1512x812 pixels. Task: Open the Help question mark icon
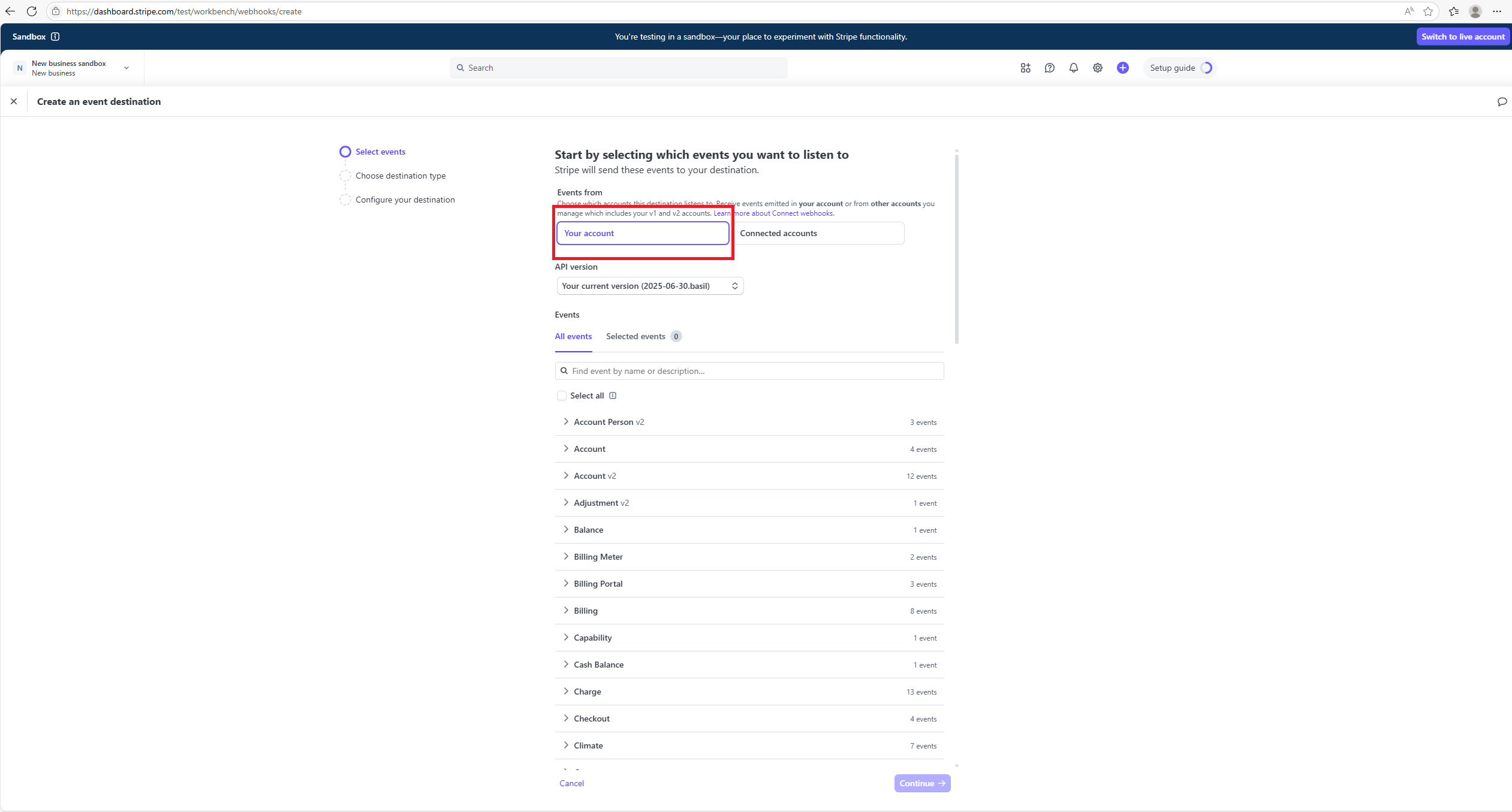click(1049, 68)
